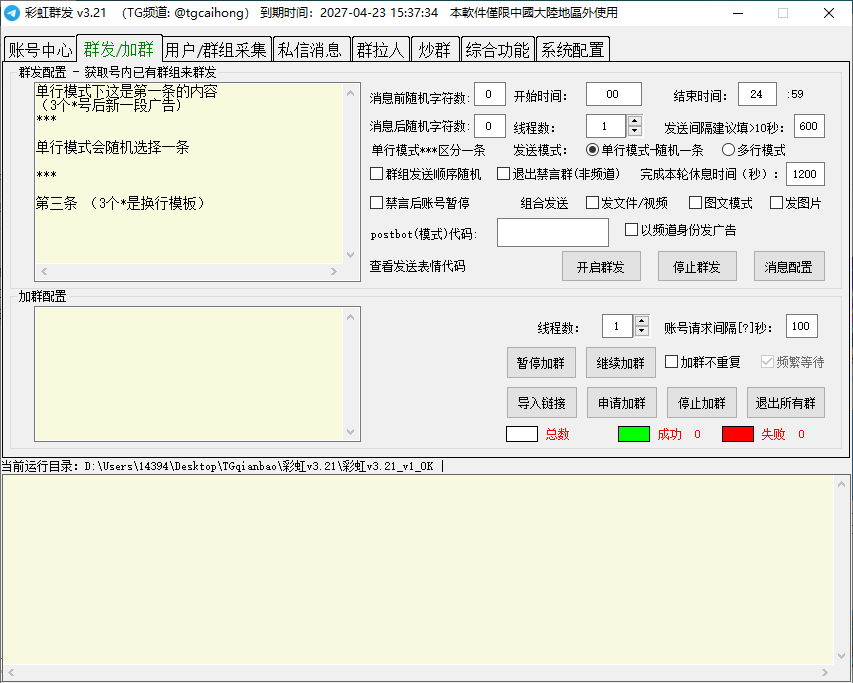Select 单行模式-随机一条 radio option
Screen dimensions: 853x683
[592, 150]
